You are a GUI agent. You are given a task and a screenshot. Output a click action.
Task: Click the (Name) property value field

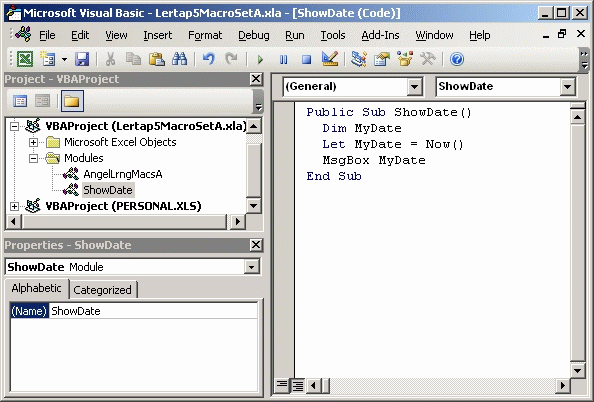[x=153, y=311]
